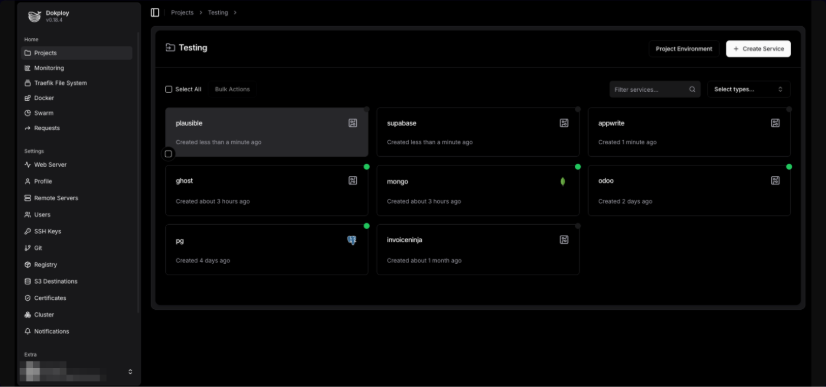Click the compose icon on plausible card
This screenshot has width=826, height=387.
click(x=353, y=123)
